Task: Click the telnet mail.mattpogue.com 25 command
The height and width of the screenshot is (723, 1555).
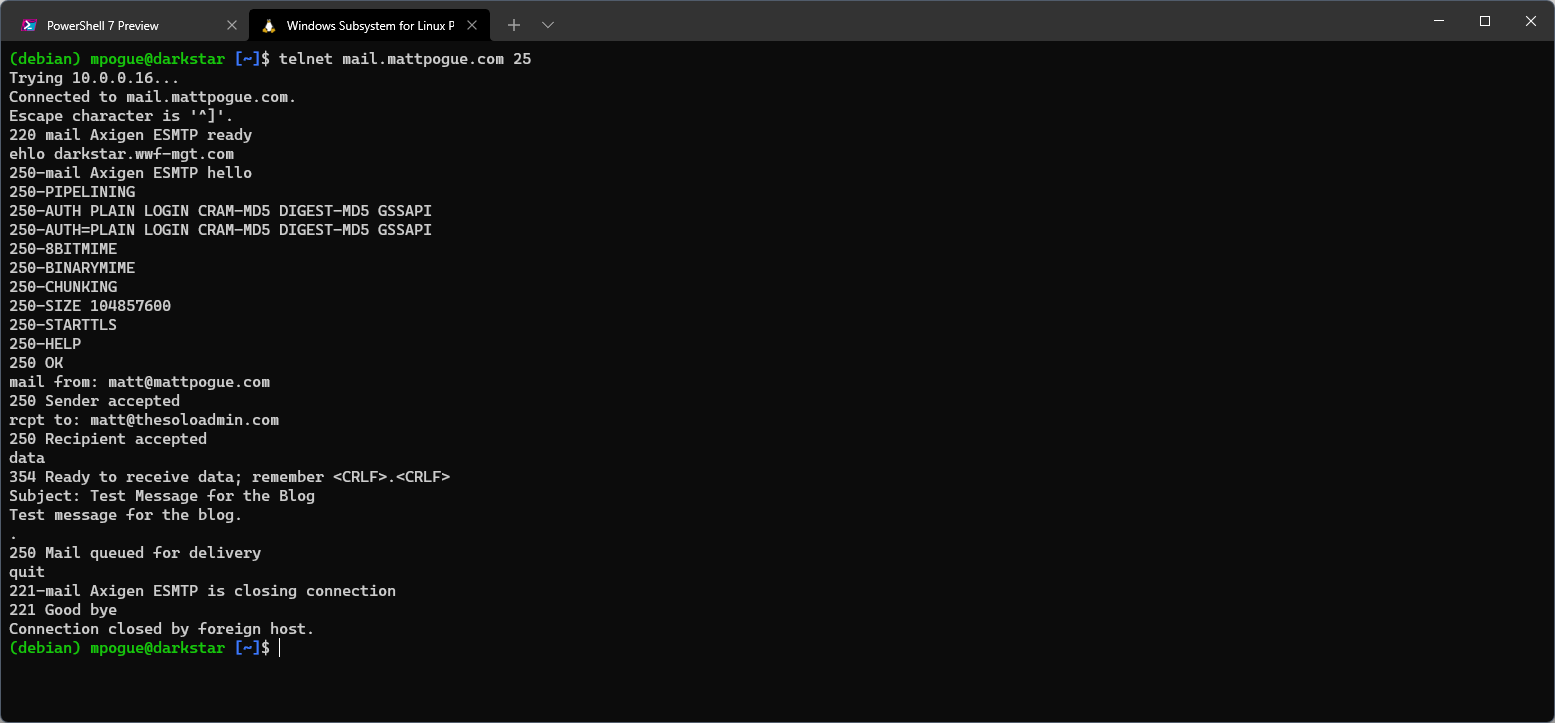Action: (405, 59)
